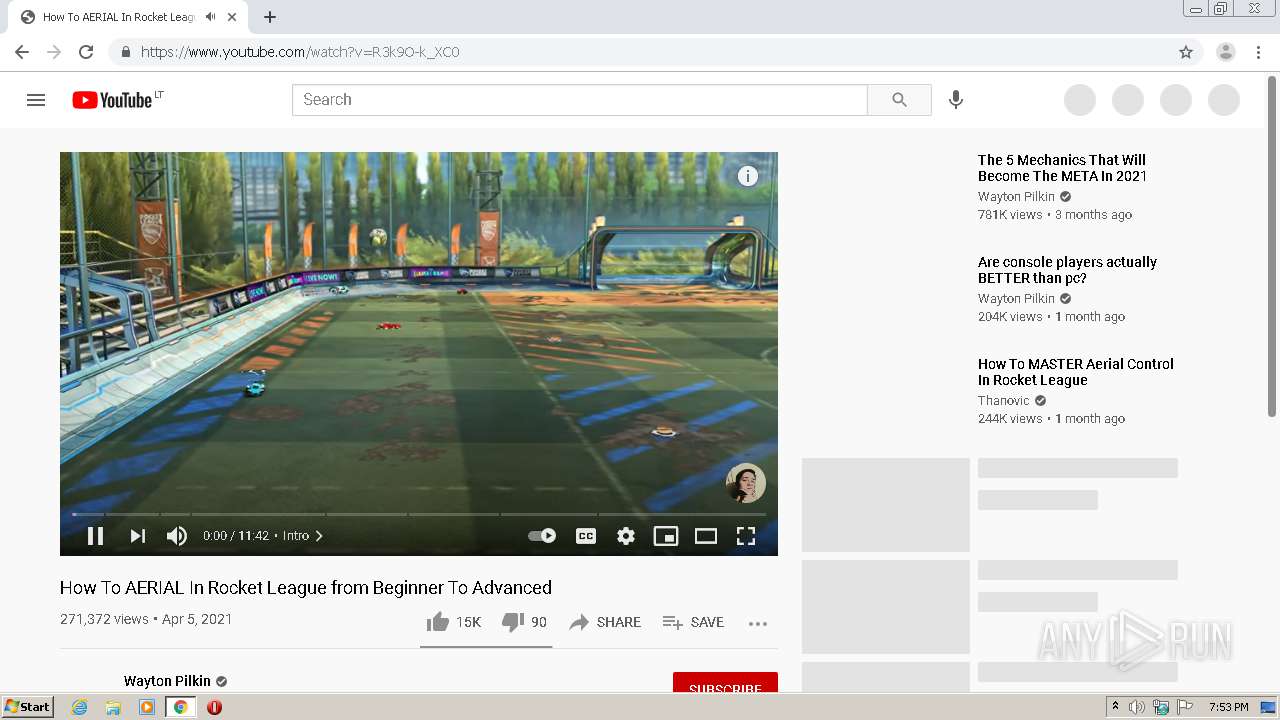Mute the video volume
Image resolution: width=1280 pixels, height=720 pixels.
(177, 536)
